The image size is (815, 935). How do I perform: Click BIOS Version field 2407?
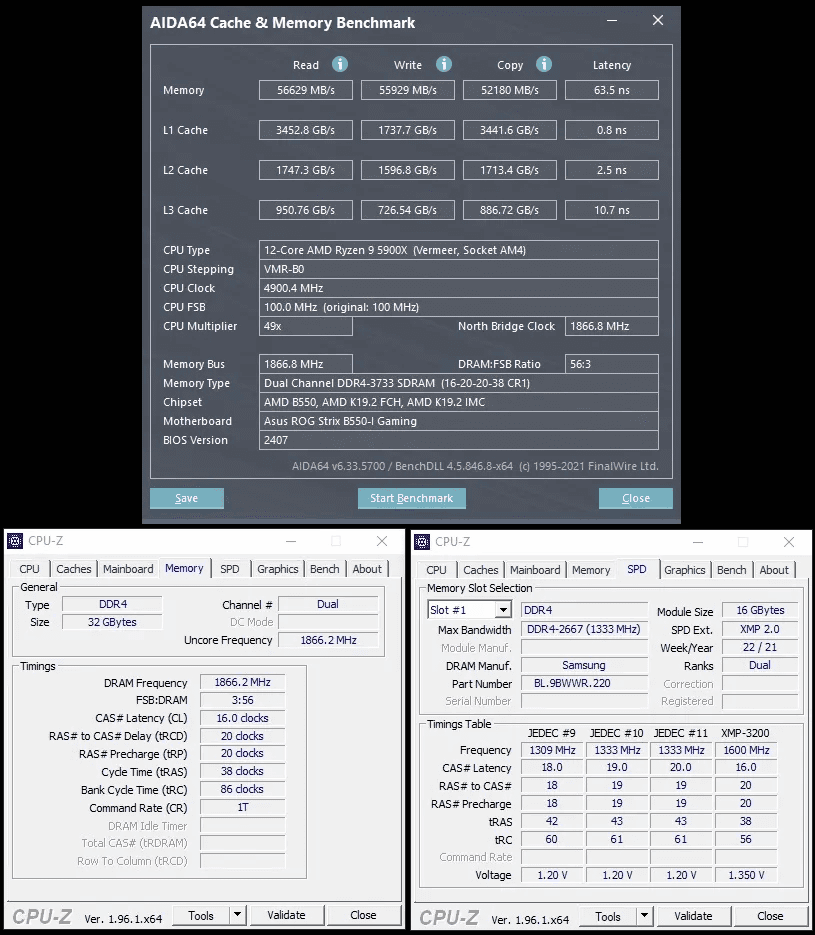[458, 440]
